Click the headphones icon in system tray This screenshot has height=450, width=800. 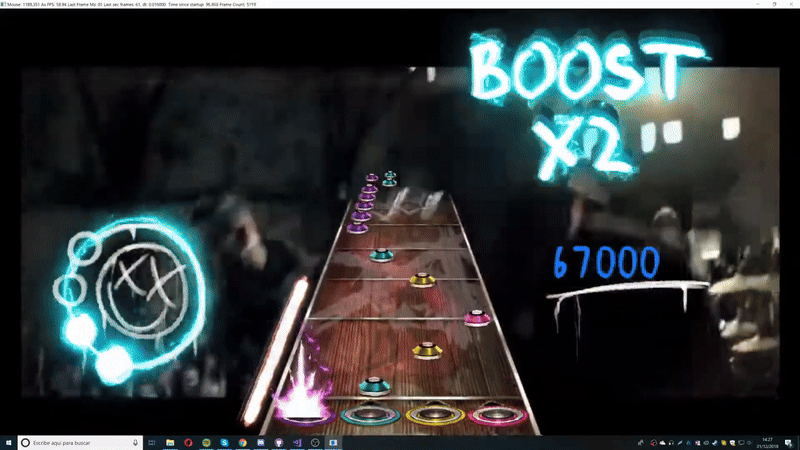[671, 443]
